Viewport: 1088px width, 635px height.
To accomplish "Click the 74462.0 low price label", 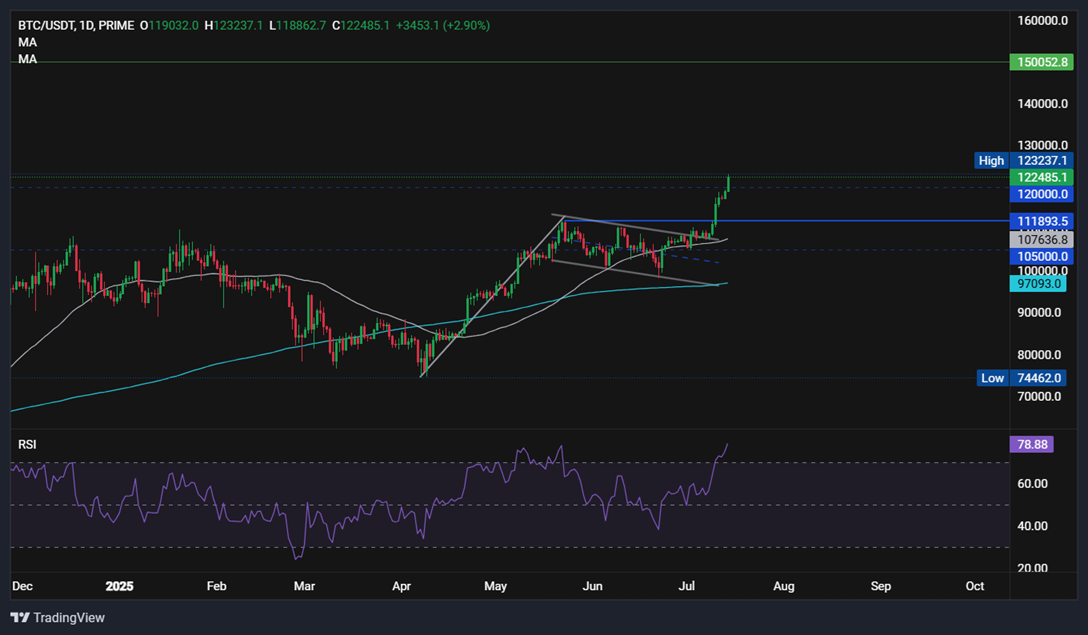I will 1038,378.
